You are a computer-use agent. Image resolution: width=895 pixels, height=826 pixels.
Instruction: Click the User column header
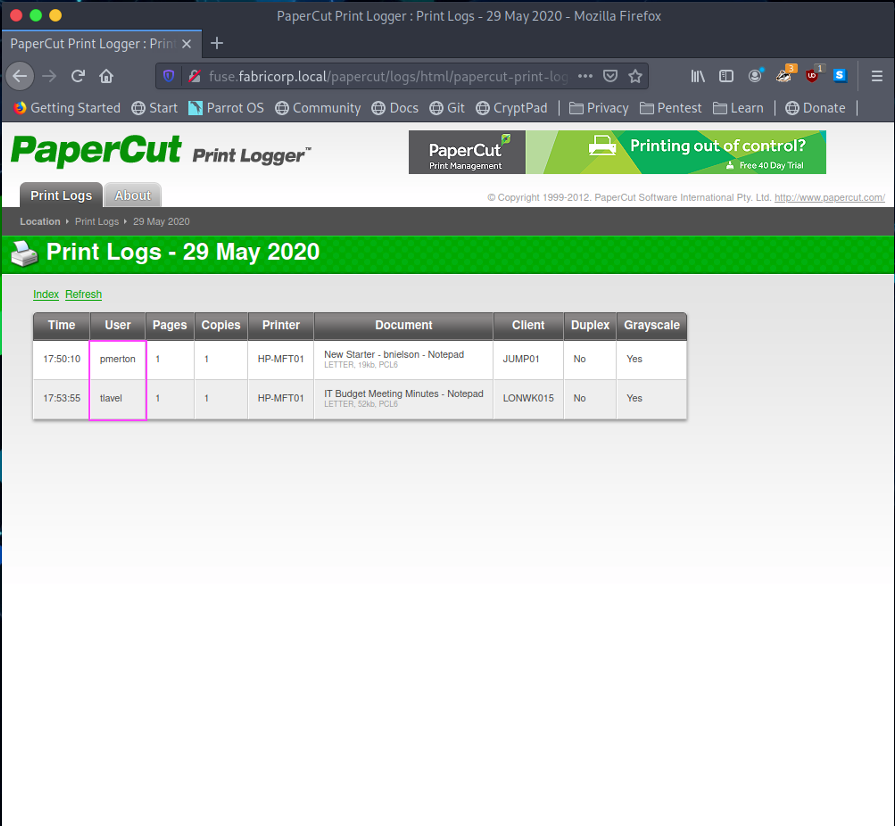point(118,325)
